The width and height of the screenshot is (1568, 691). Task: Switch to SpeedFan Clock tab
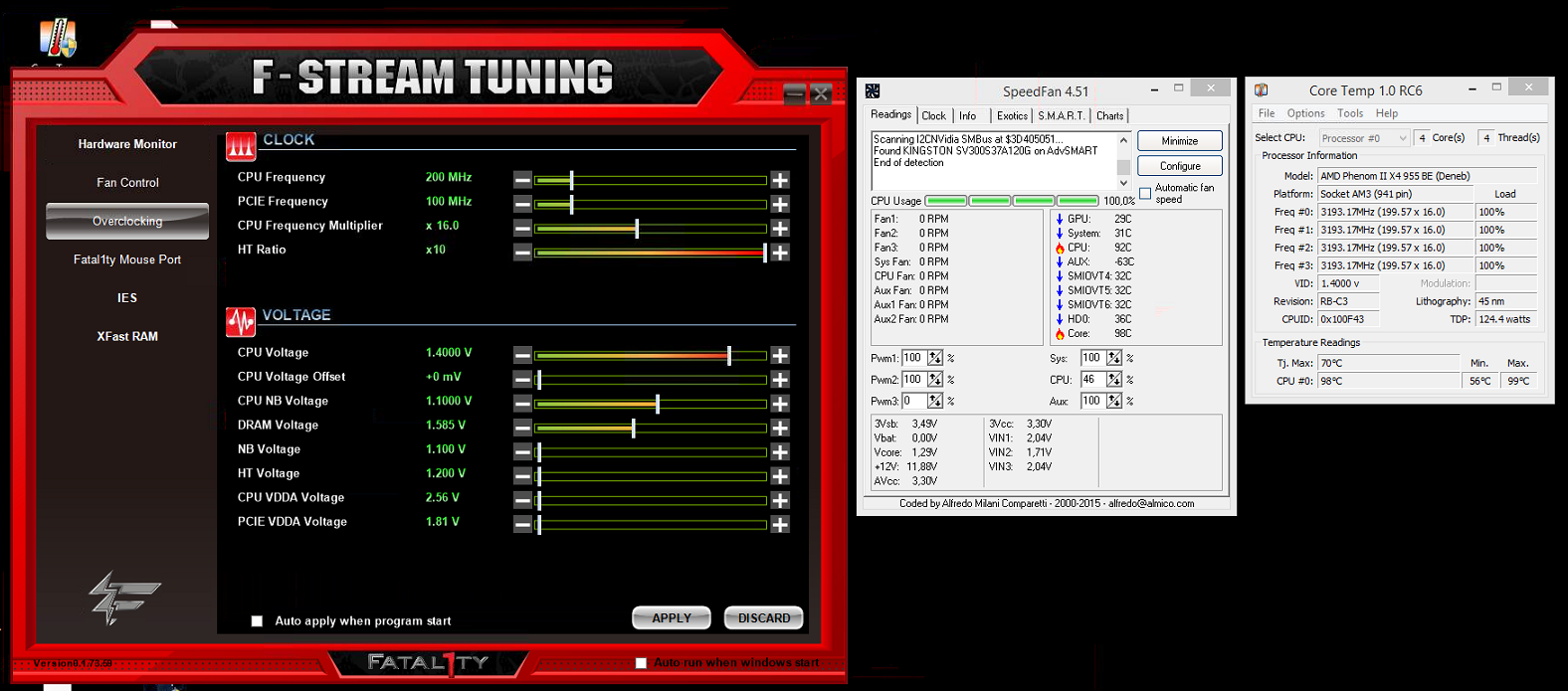click(934, 116)
